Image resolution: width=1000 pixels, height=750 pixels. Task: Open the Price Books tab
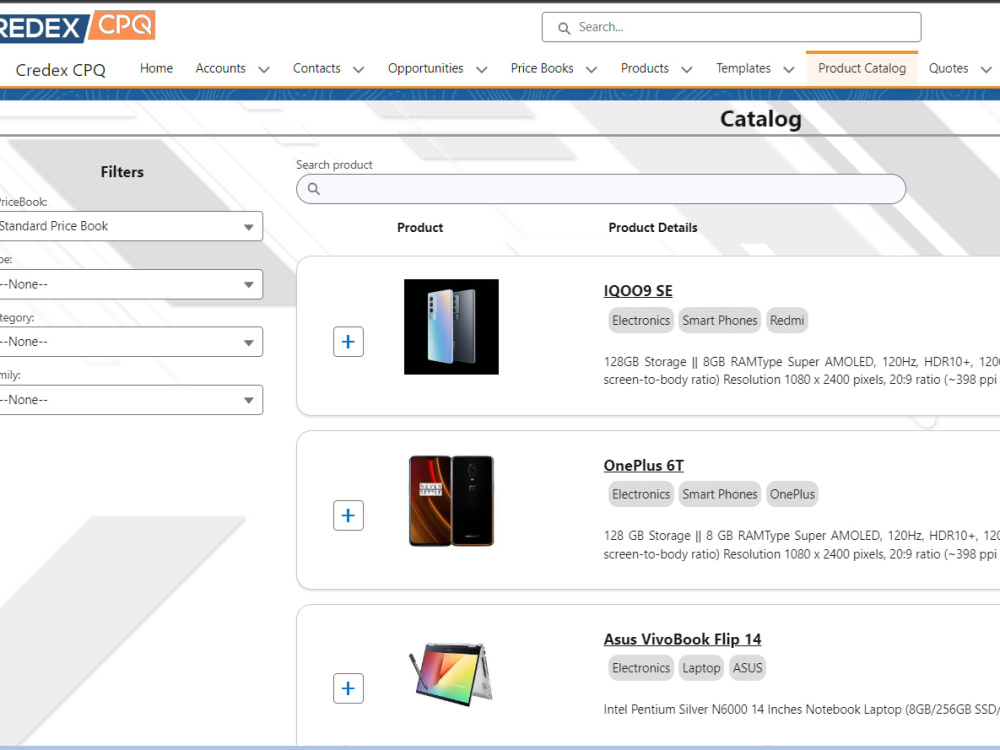(542, 68)
